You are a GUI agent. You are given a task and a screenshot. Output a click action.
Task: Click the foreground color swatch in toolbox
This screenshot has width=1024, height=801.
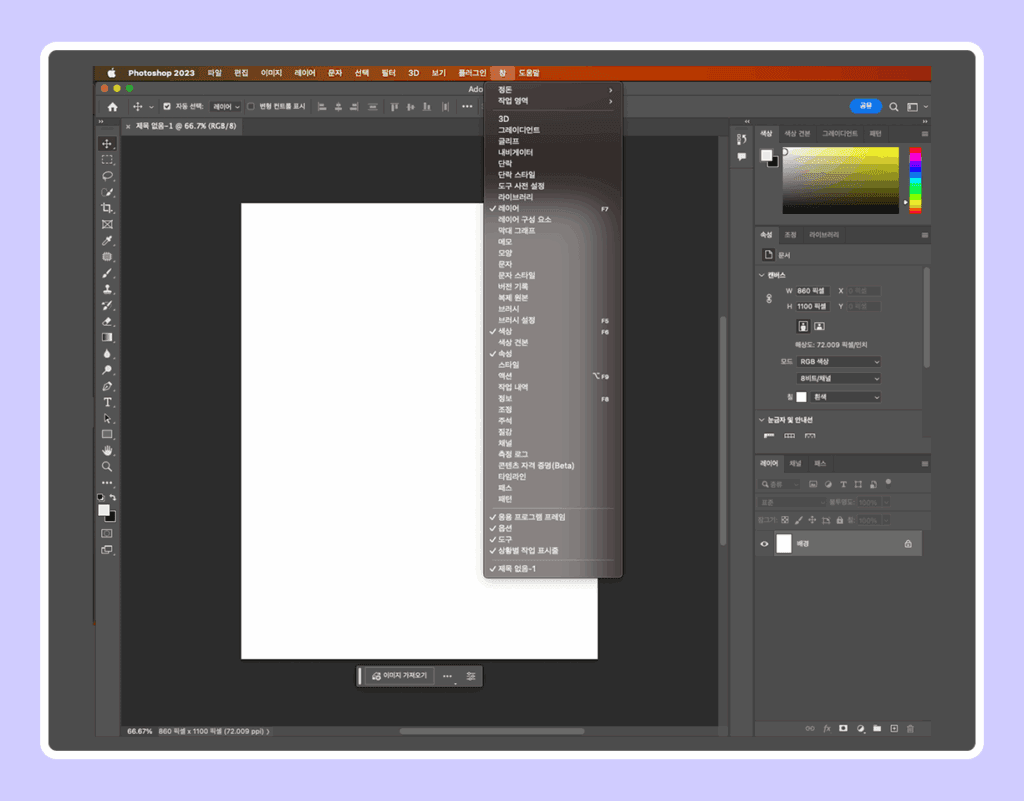coord(103,510)
